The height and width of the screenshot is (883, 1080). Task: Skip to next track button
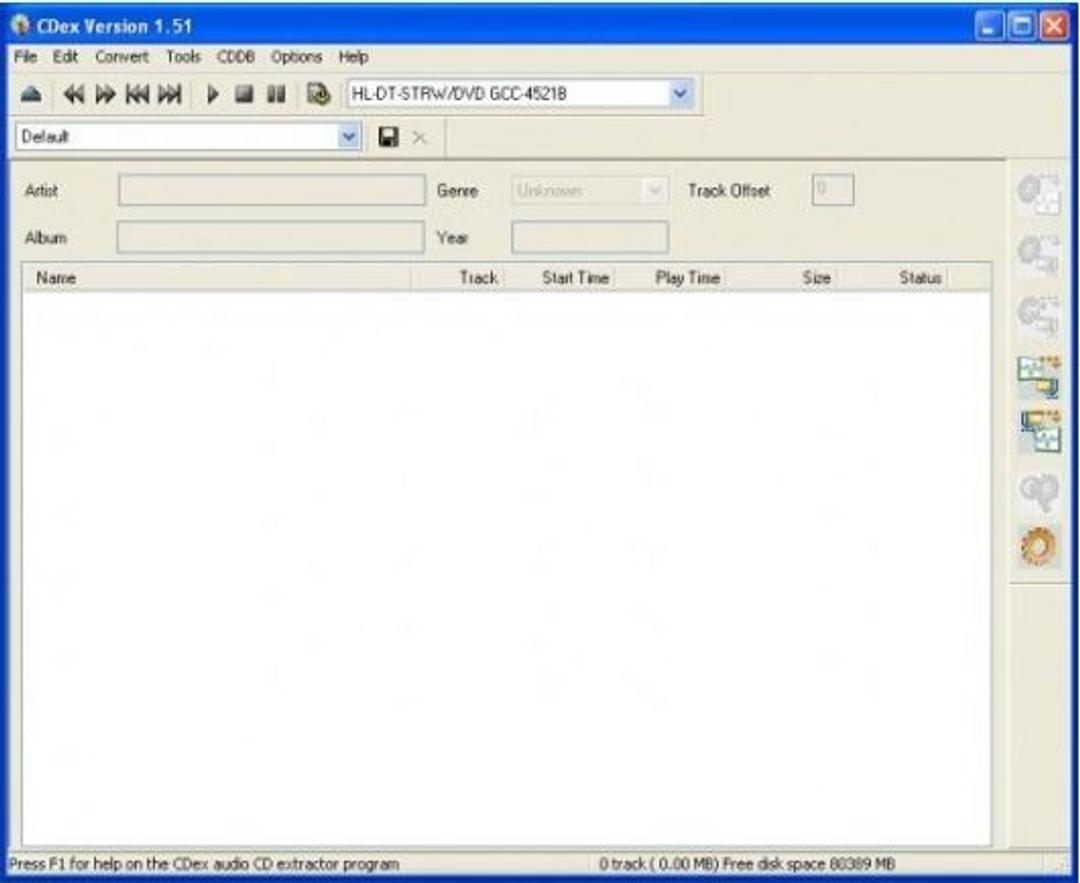click(170, 94)
